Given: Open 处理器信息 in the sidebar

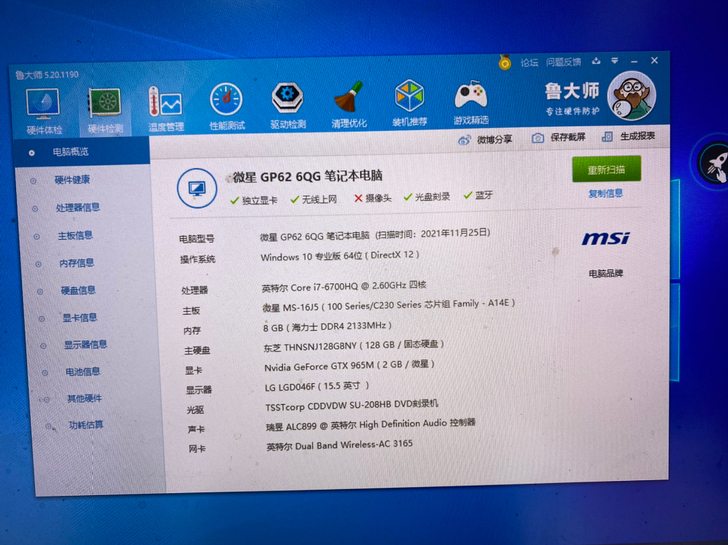Looking at the screenshot, I should tap(77, 208).
